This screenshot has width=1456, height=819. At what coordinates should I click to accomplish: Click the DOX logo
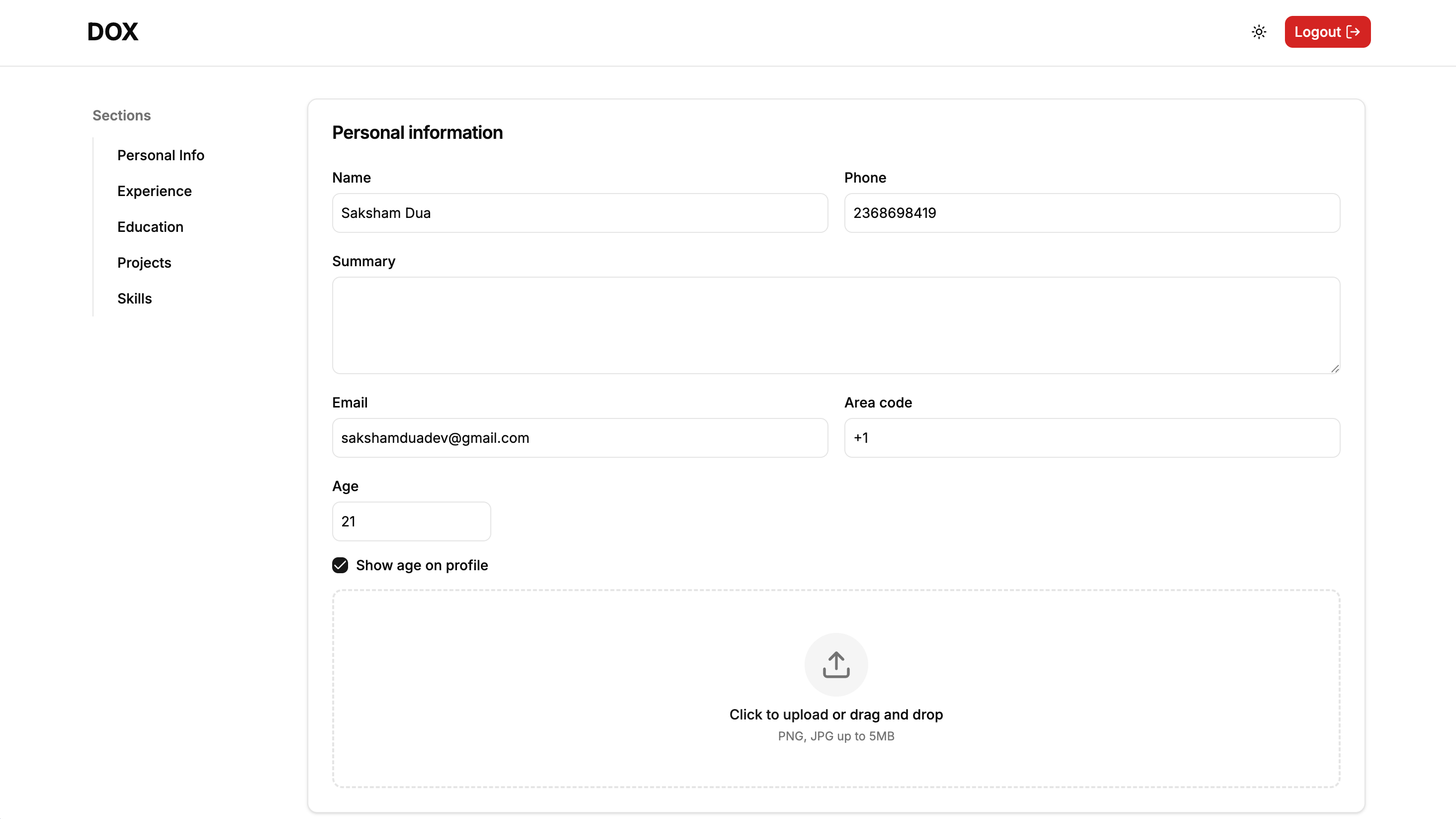coord(112,32)
